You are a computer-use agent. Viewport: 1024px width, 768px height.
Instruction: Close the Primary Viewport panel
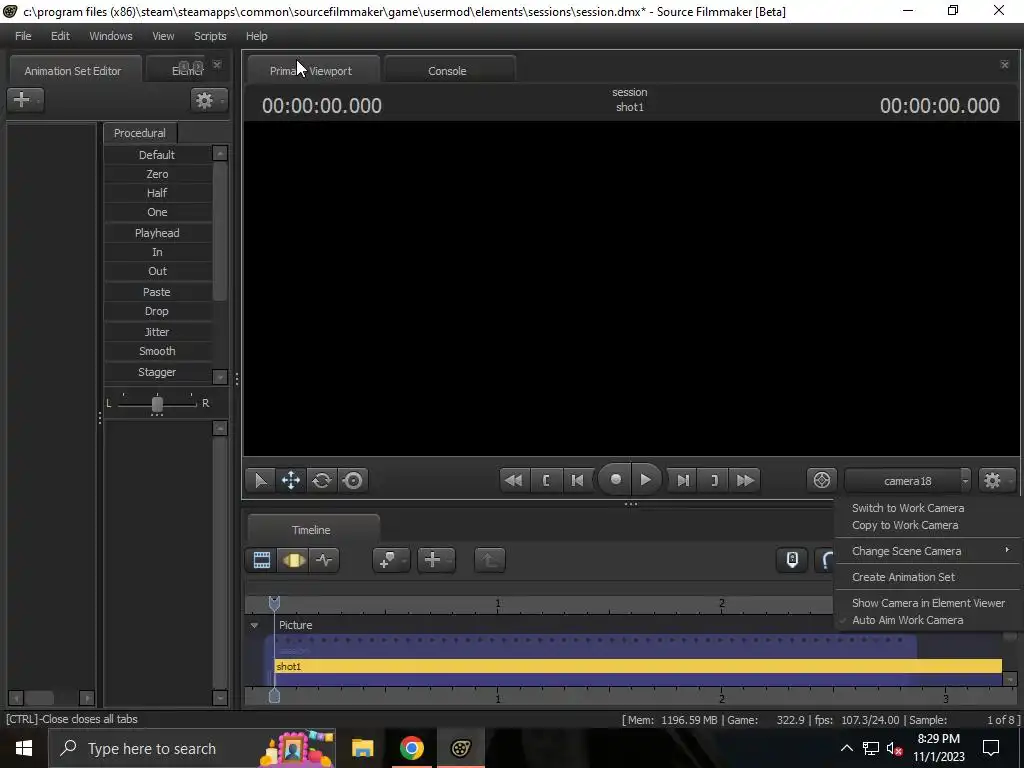pyautogui.click(x=1004, y=64)
